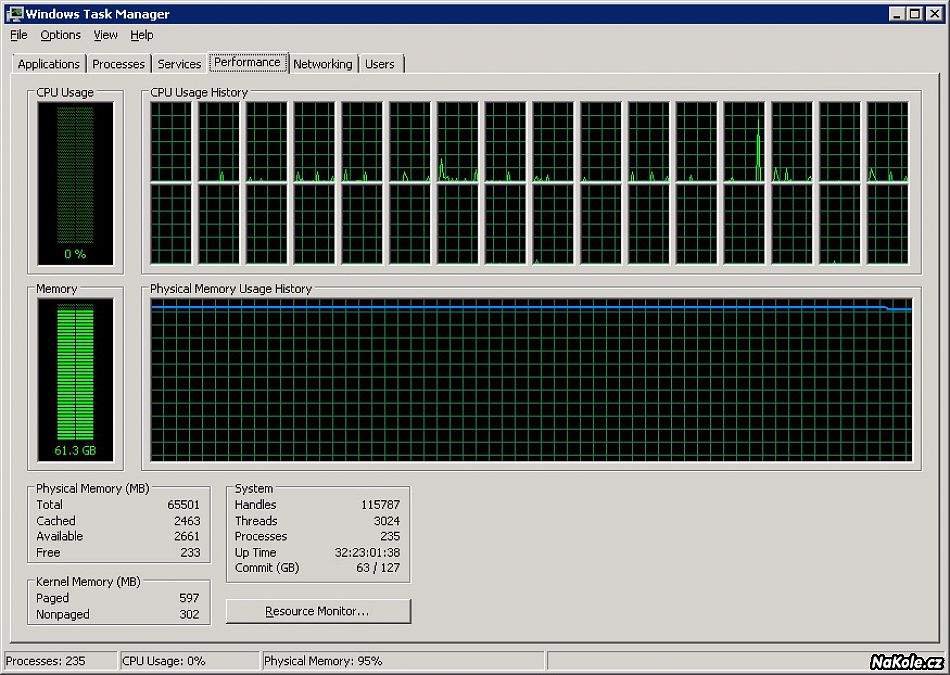Select the Performance tab
Image resolution: width=950 pixels, height=675 pixels.
(247, 62)
